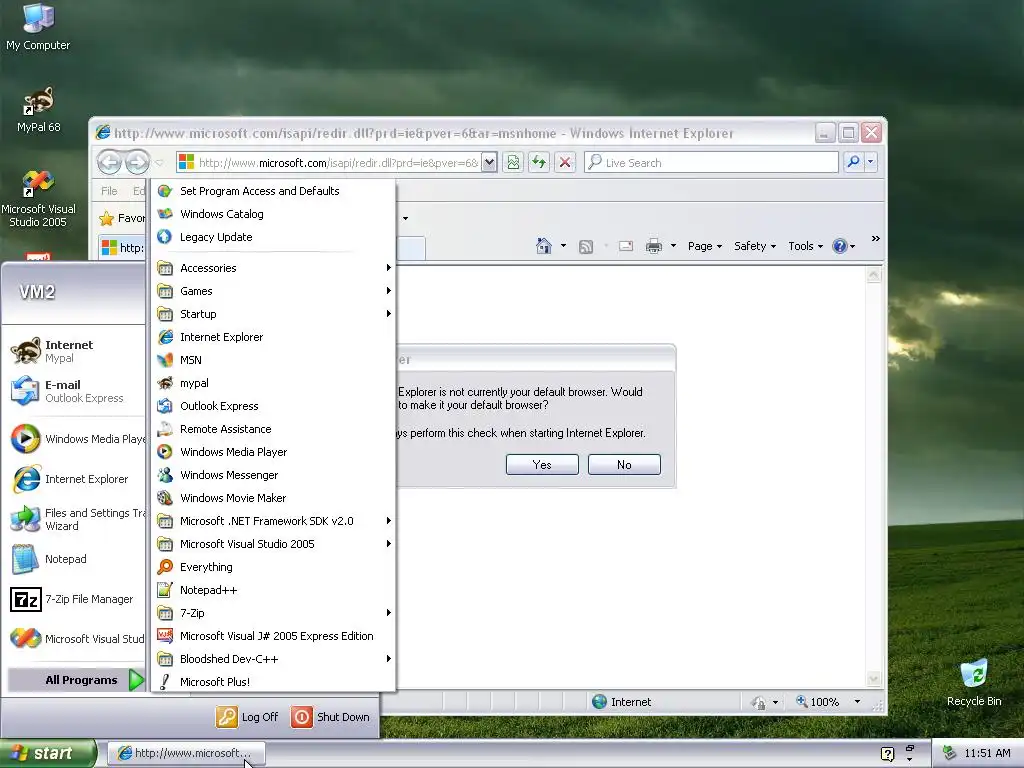Click the Home icon in IE command bar
1024x768 pixels.
543,246
